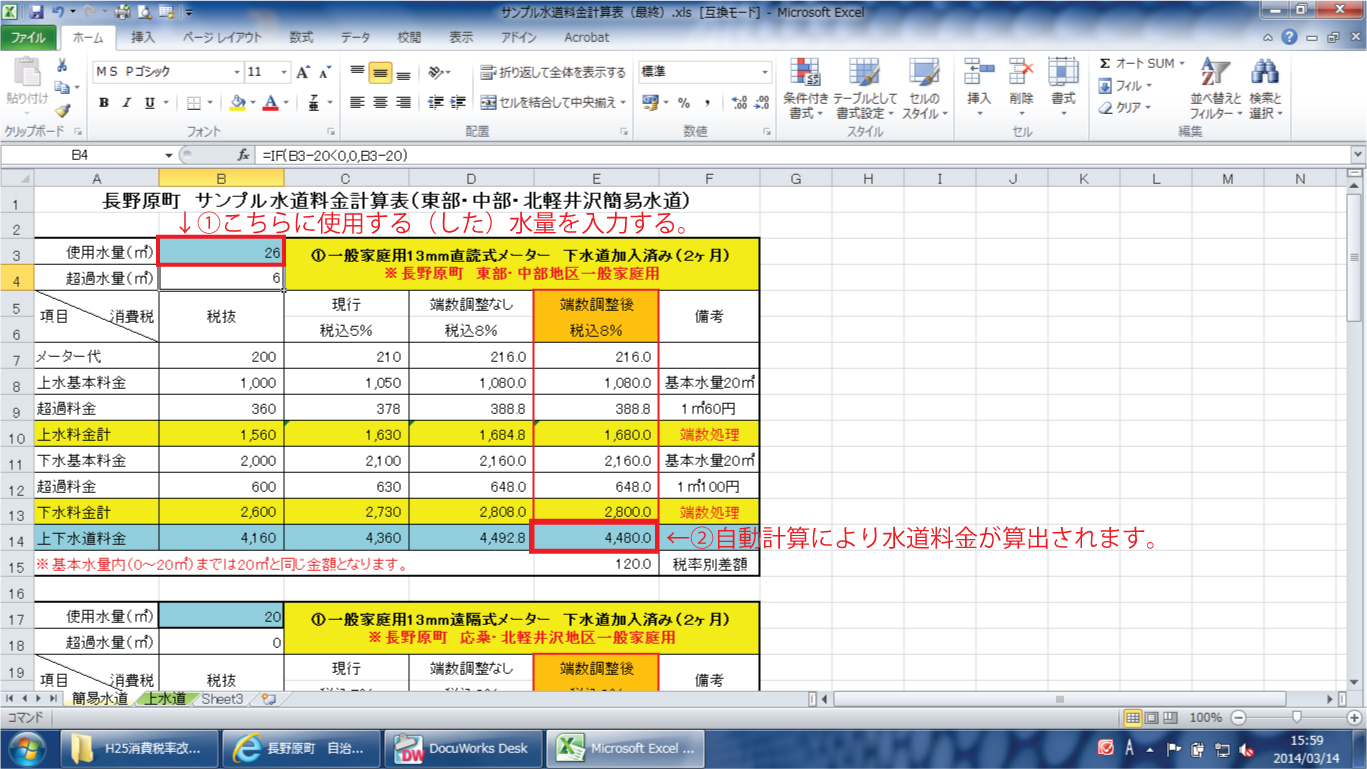Open the Name Box dropdown arrow
The width and height of the screenshot is (1367, 769).
(x=168, y=155)
